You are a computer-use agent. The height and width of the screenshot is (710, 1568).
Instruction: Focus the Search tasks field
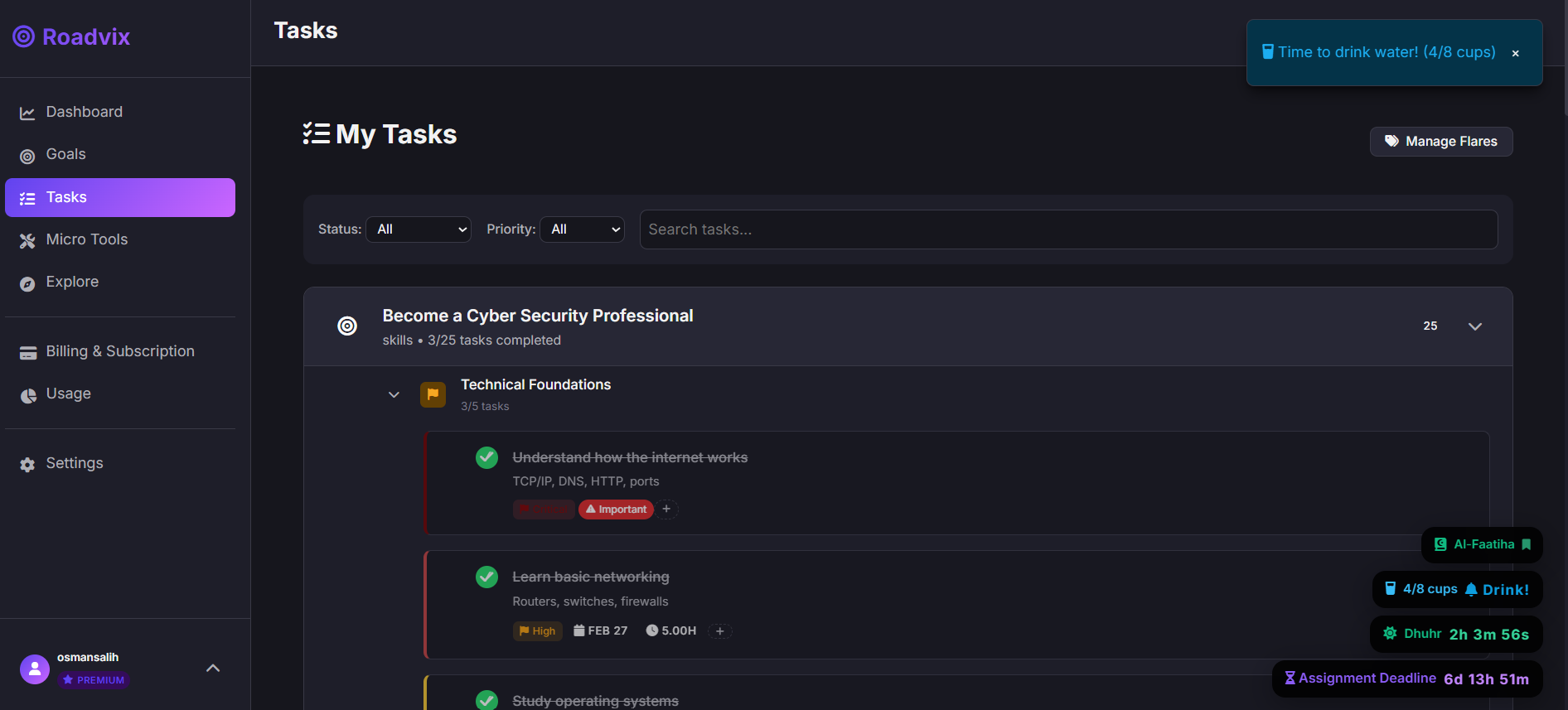coord(1068,229)
